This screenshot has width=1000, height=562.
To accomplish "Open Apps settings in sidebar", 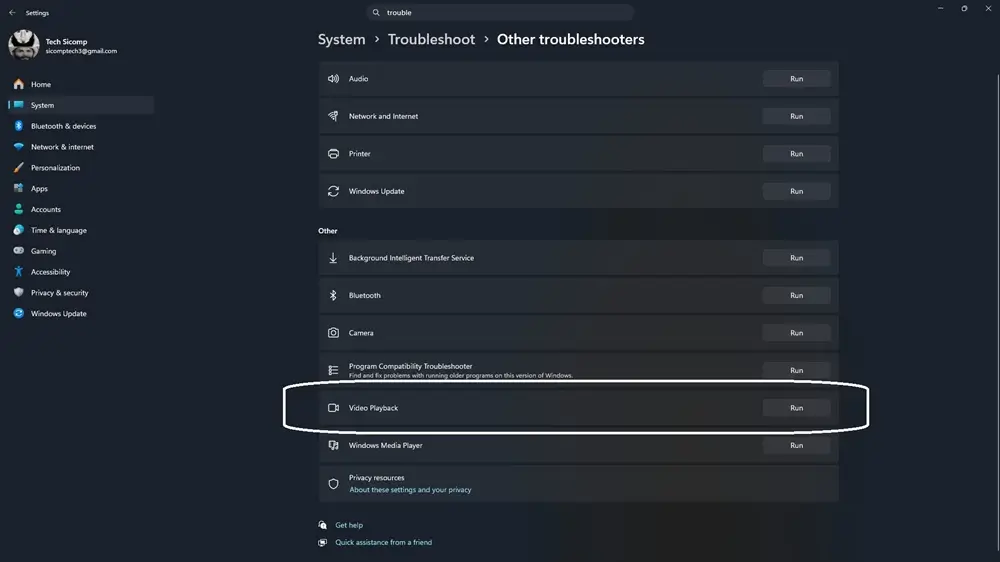I will click(80, 189).
